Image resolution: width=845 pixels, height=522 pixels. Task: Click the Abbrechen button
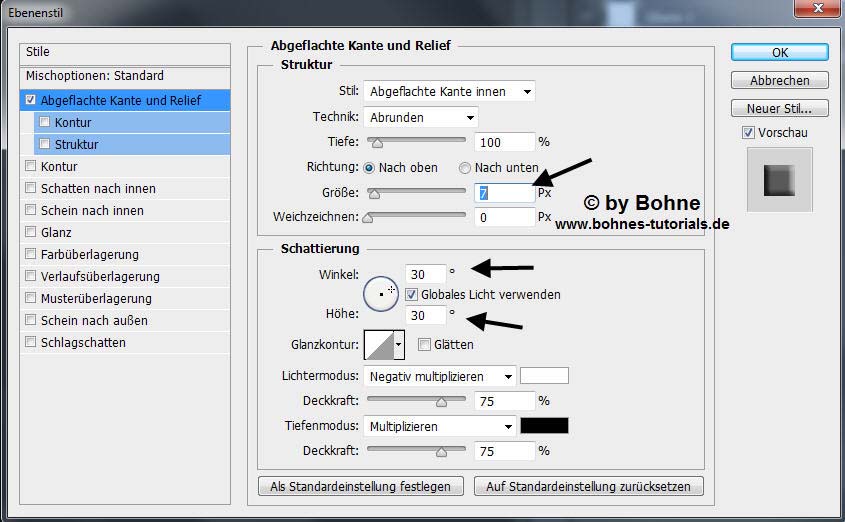click(x=780, y=80)
